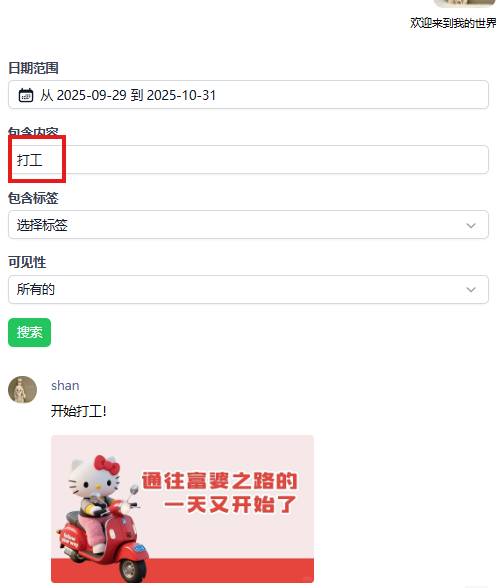The width and height of the screenshot is (500, 588).
Task: Click the 日期范围 label
Action: 33,68
